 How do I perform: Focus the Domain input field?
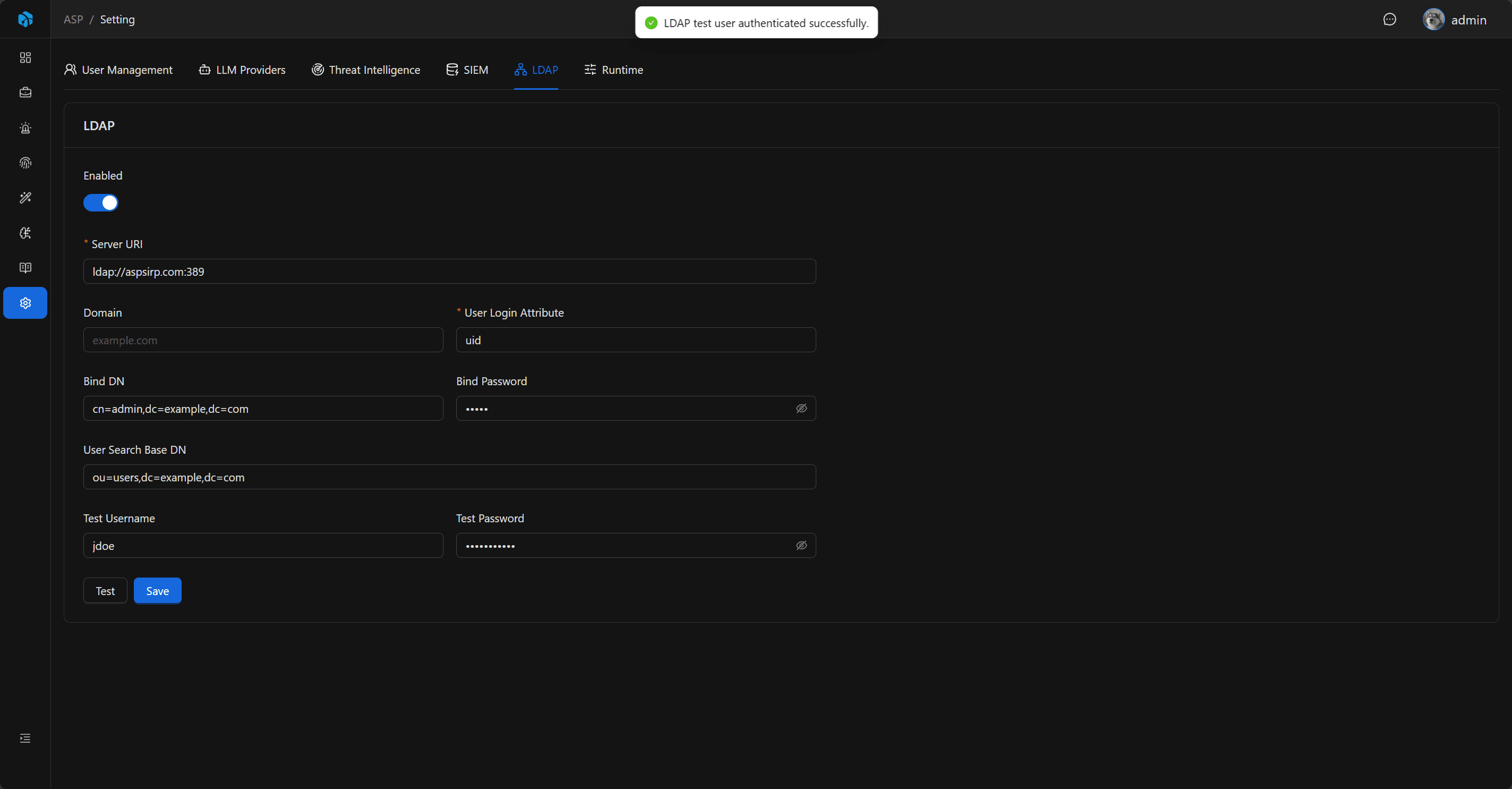click(x=263, y=340)
